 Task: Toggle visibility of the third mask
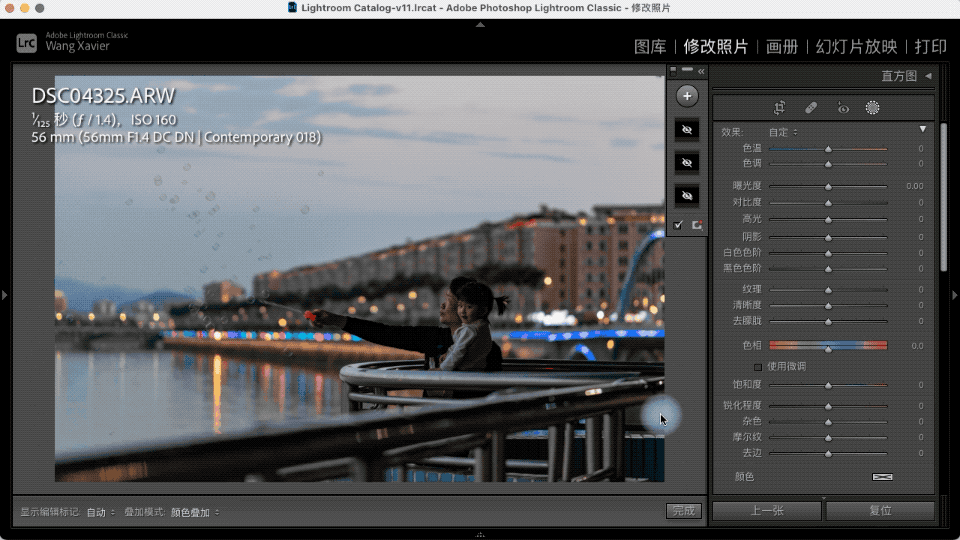687,195
